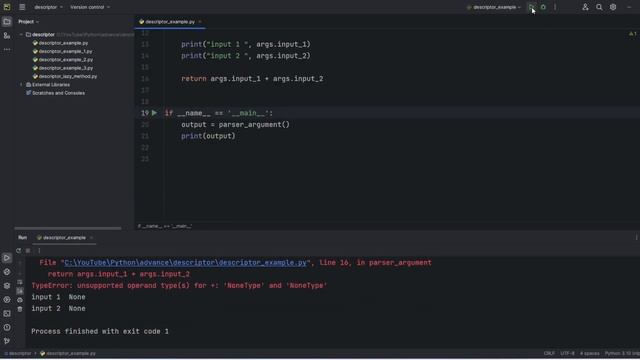Open the Project tool window sidebar icon
The image size is (640, 360).
coord(7,22)
